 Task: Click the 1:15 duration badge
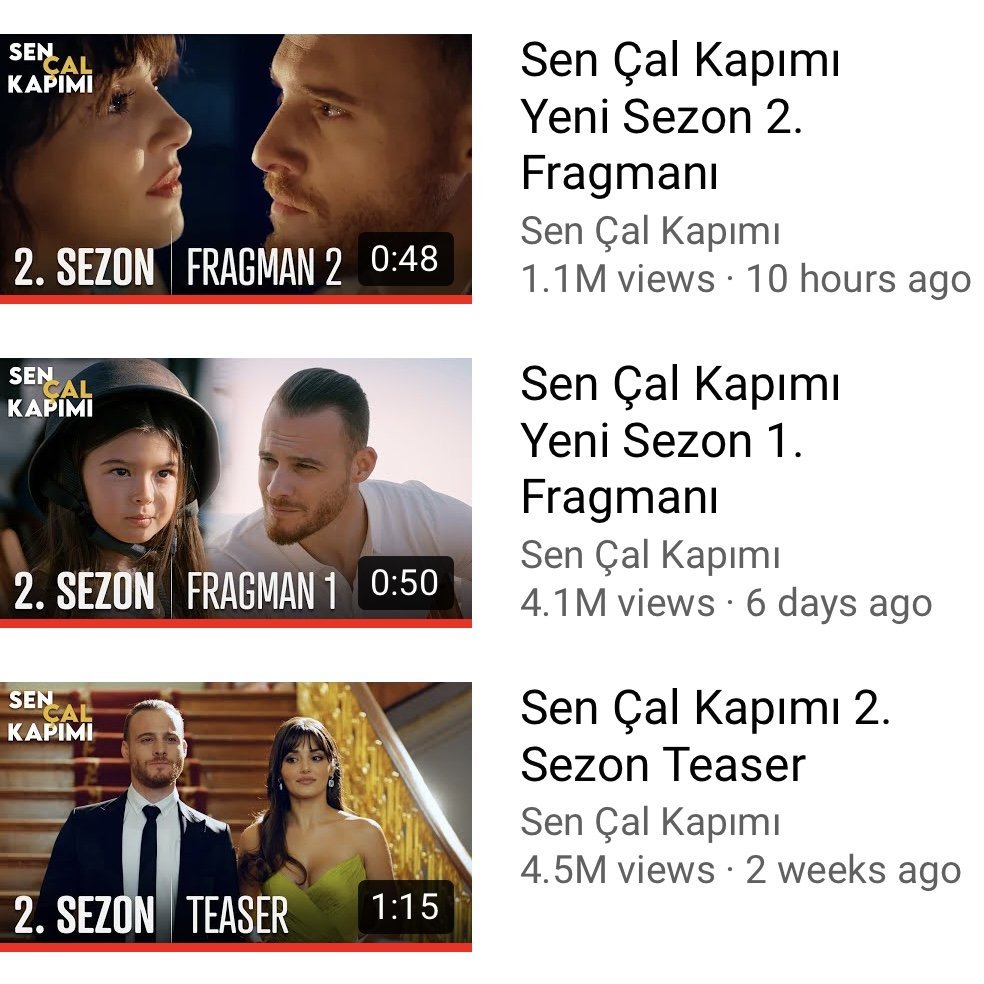click(x=405, y=907)
